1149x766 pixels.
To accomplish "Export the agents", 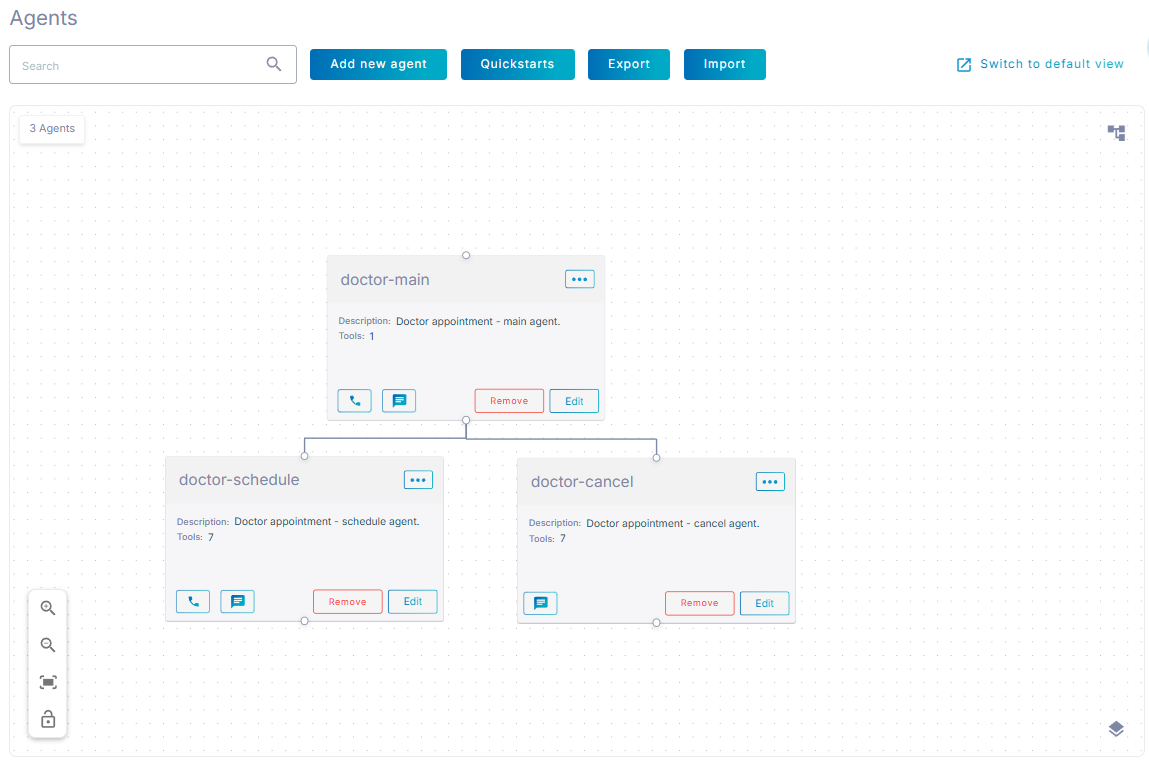I will (x=628, y=64).
